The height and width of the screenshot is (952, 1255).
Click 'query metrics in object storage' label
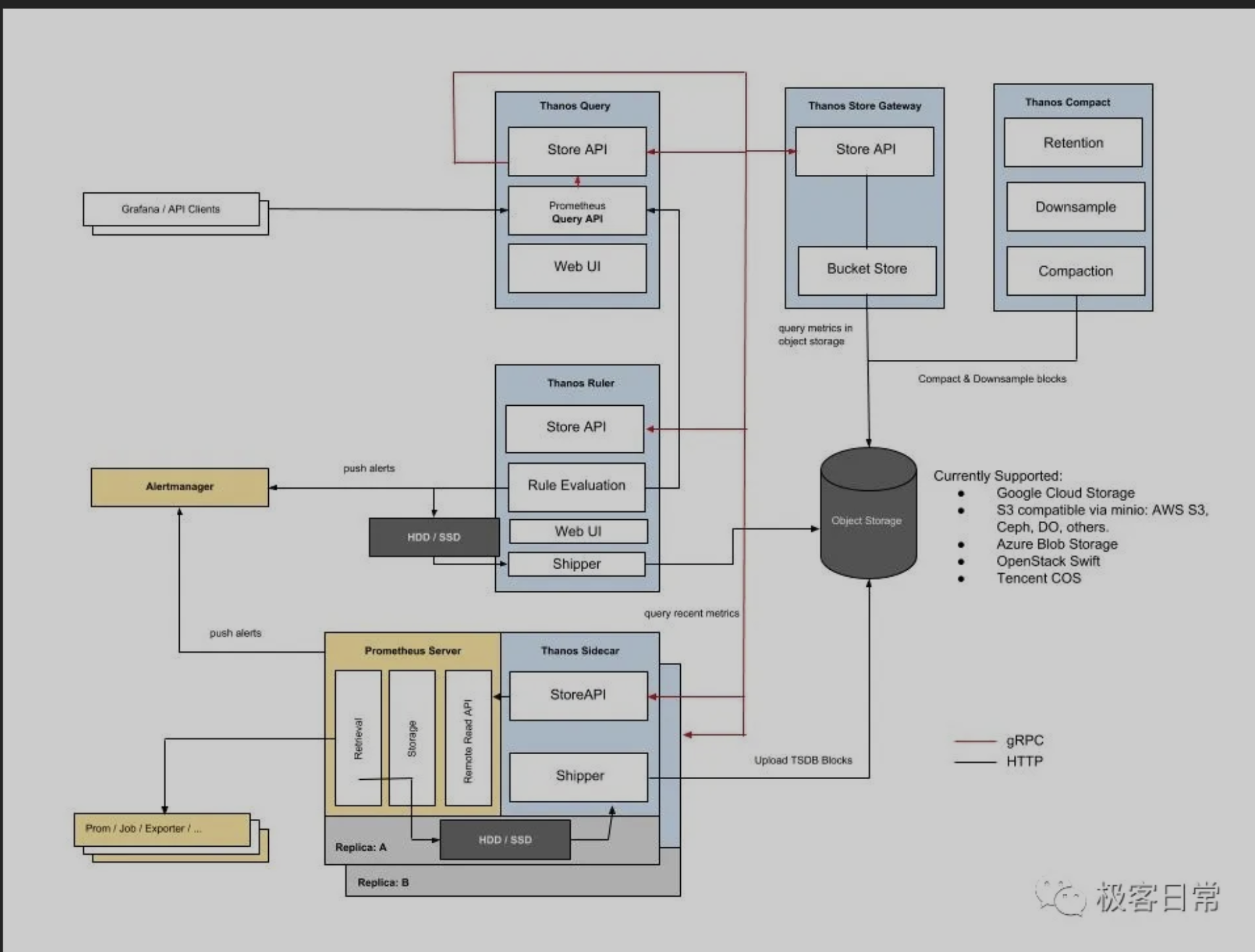click(x=815, y=335)
